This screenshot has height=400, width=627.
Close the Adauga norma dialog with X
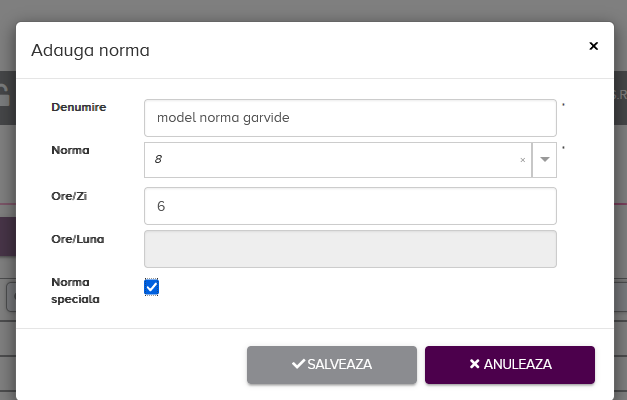tap(593, 46)
